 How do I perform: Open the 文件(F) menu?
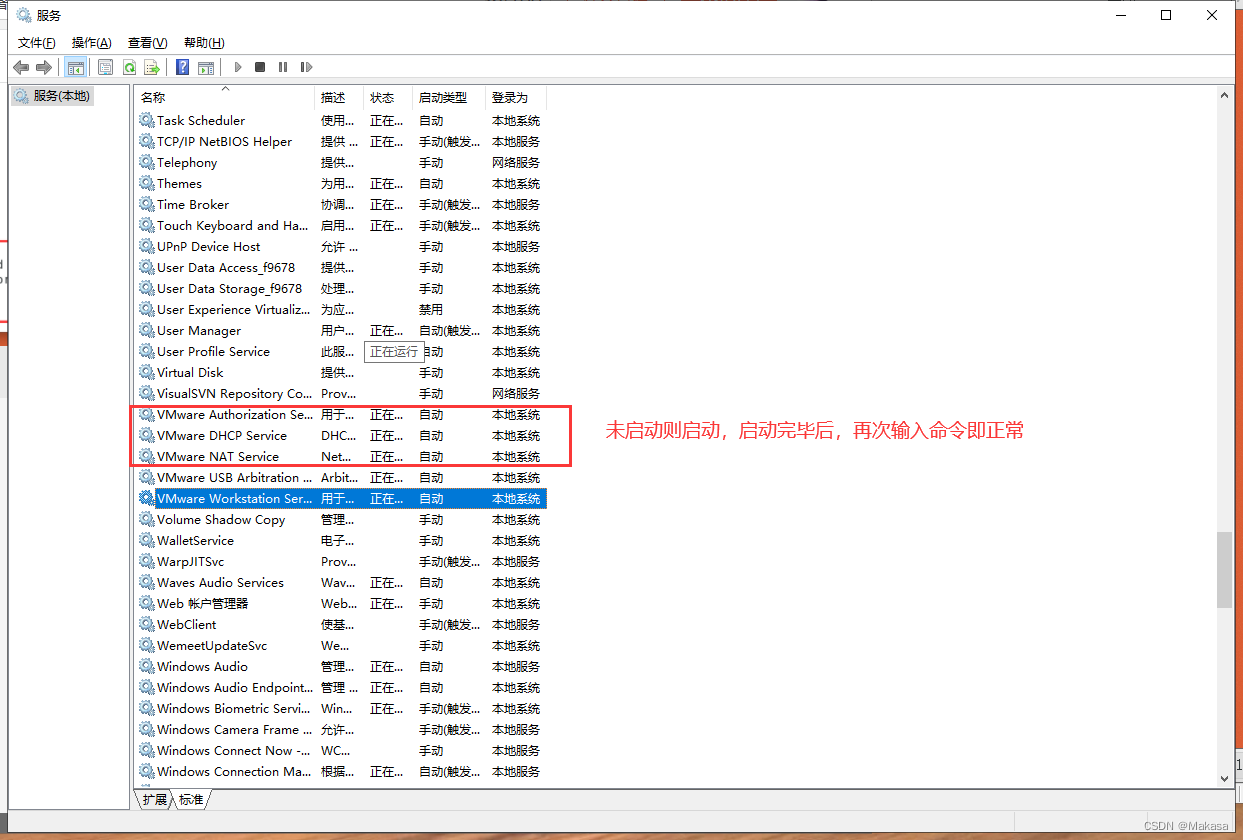click(37, 42)
